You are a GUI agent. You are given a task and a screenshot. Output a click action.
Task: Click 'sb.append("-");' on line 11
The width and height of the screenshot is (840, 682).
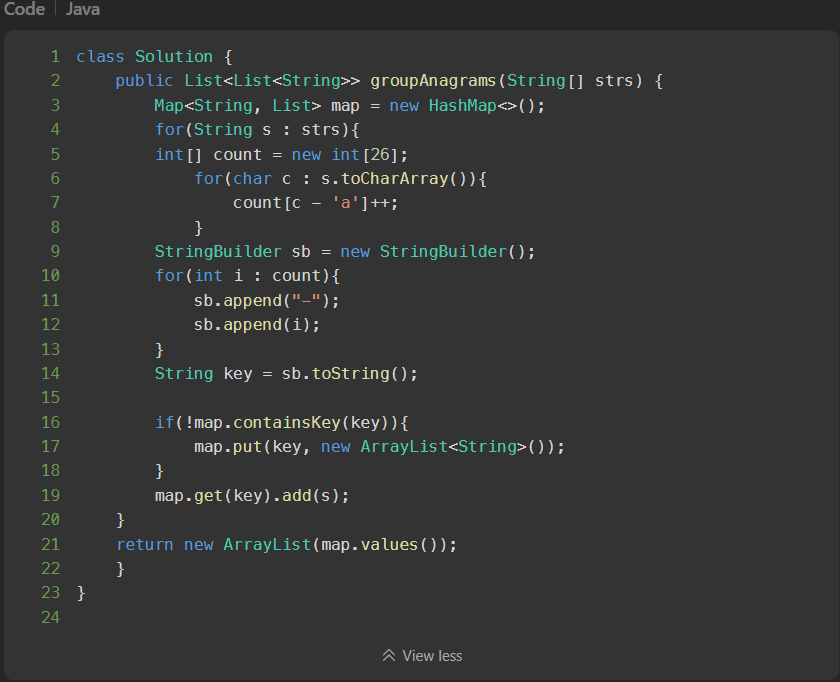point(267,301)
